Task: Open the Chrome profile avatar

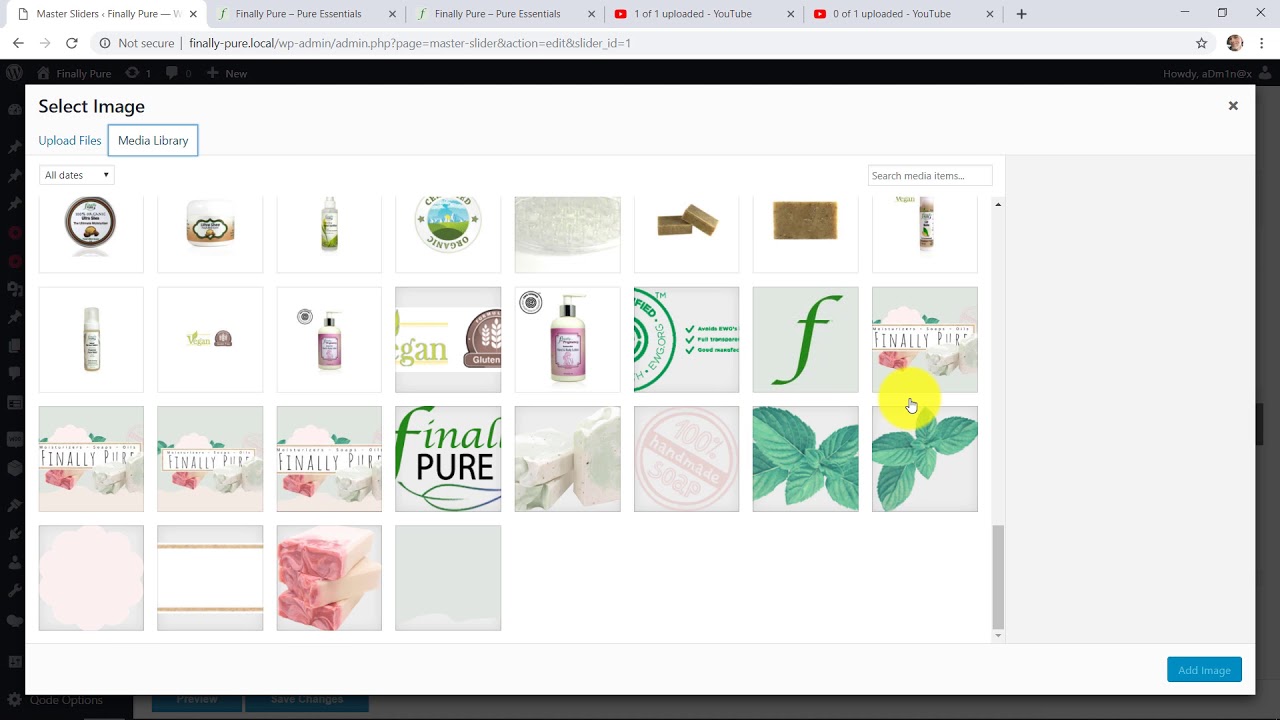Action: 1234,43
